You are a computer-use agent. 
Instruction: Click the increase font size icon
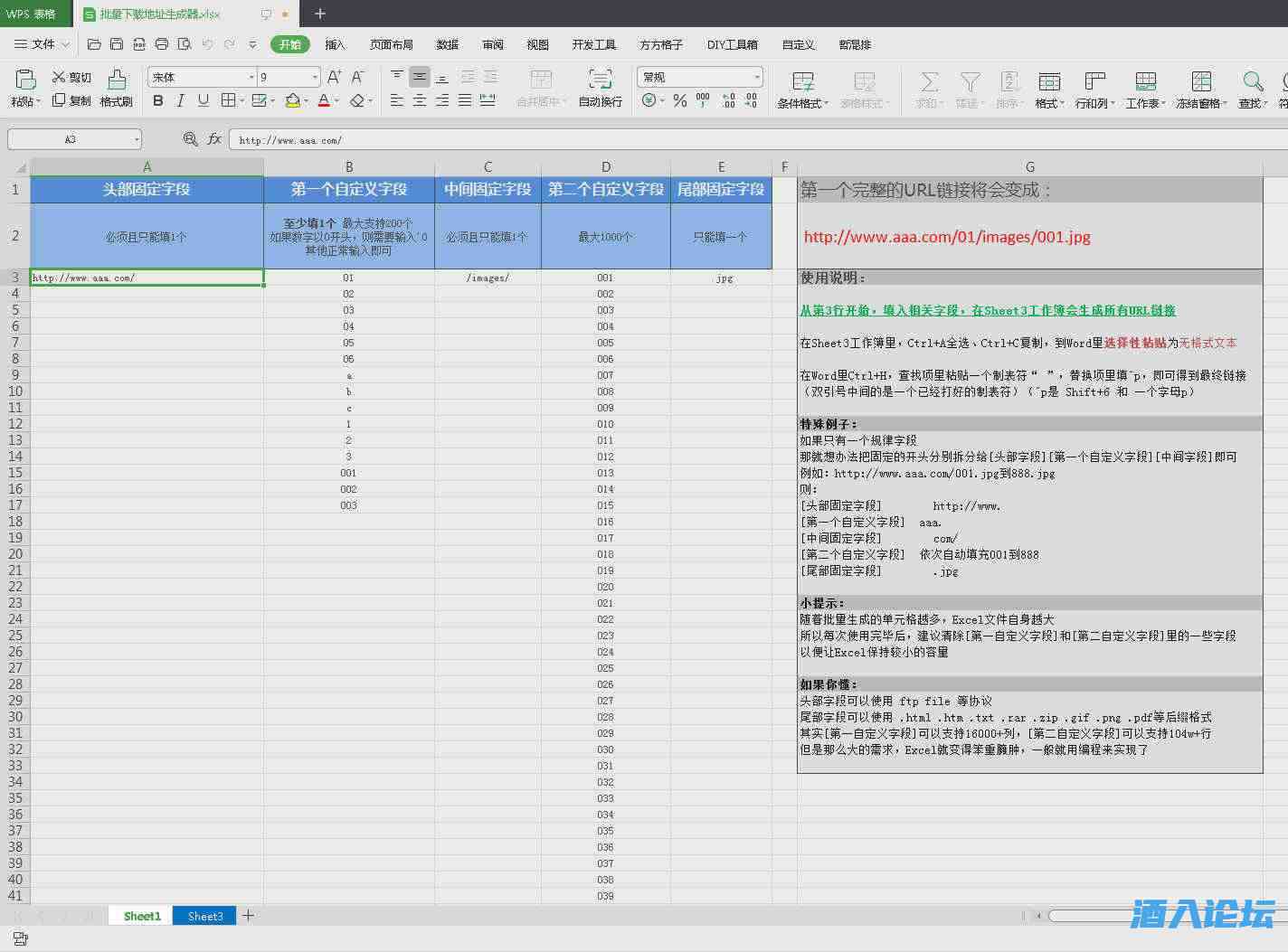point(334,77)
